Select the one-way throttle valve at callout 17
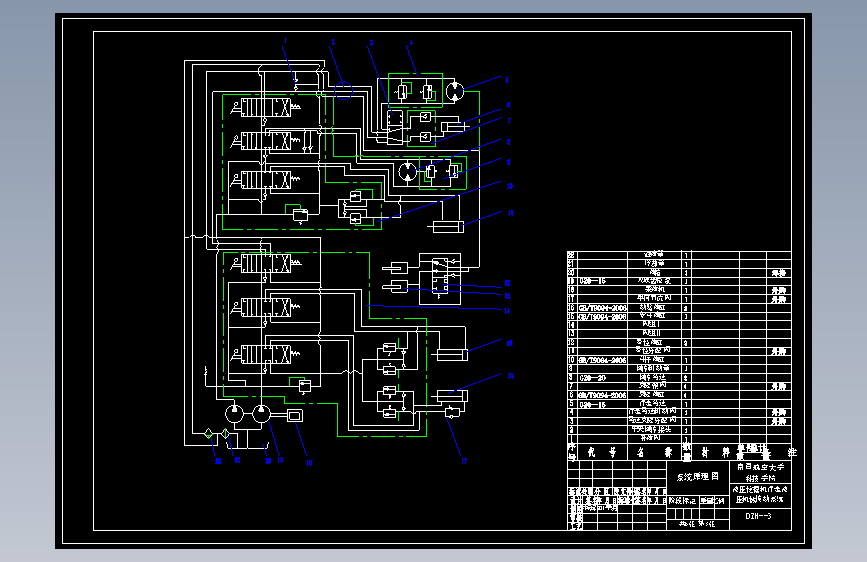The width and height of the screenshot is (867, 562). 452,412
